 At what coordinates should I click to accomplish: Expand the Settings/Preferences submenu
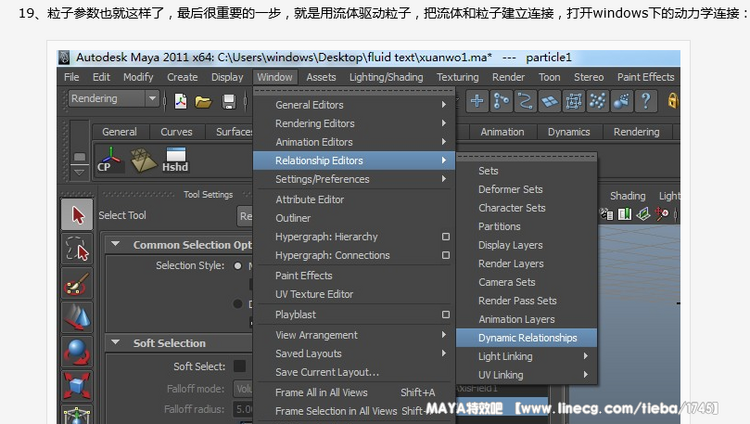[x=353, y=179]
